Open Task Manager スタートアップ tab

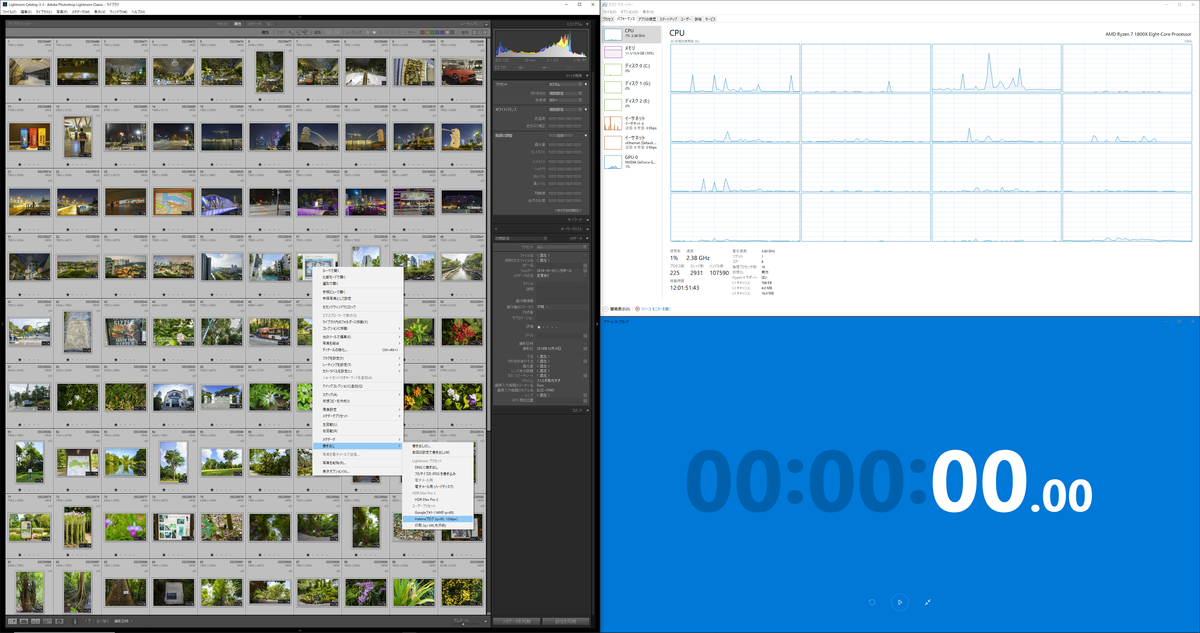pyautogui.click(x=669, y=19)
